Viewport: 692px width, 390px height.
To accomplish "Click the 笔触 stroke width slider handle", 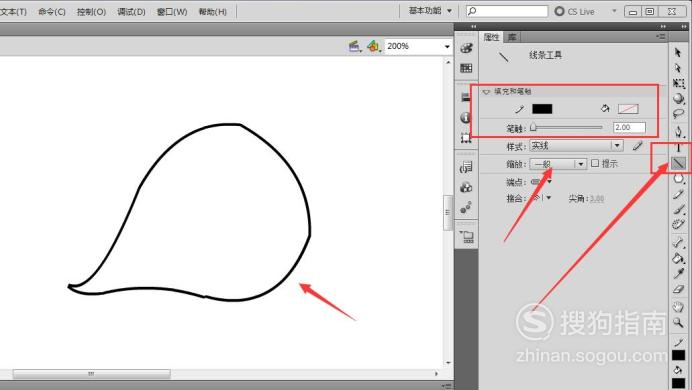I will [533, 128].
